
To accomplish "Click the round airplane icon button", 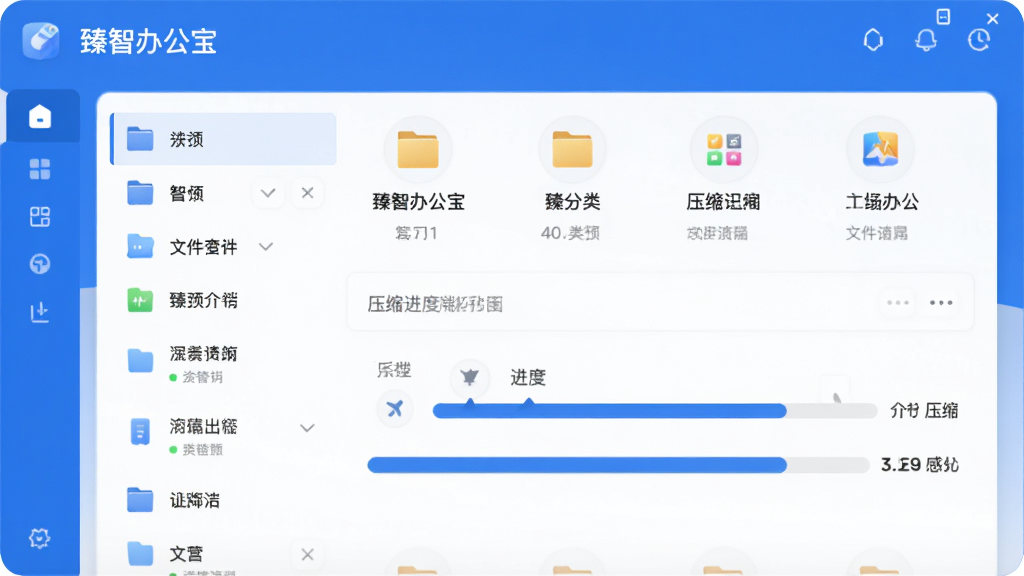I will pos(394,409).
